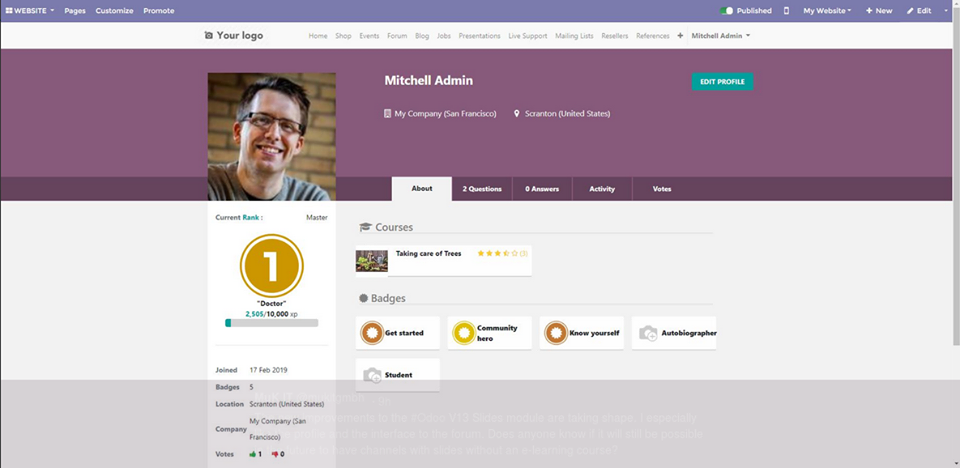Click the Community hero badge label
This screenshot has width=960, height=468.
(497, 333)
